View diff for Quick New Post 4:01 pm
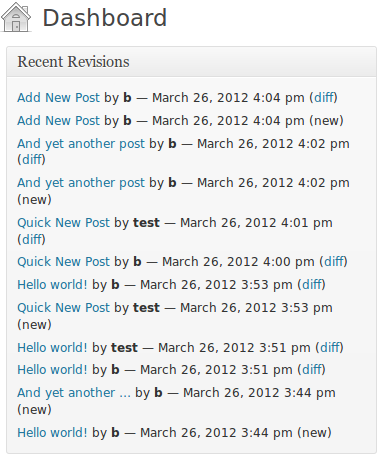Image resolution: width=382 pixels, height=457 pixels. tap(31, 239)
